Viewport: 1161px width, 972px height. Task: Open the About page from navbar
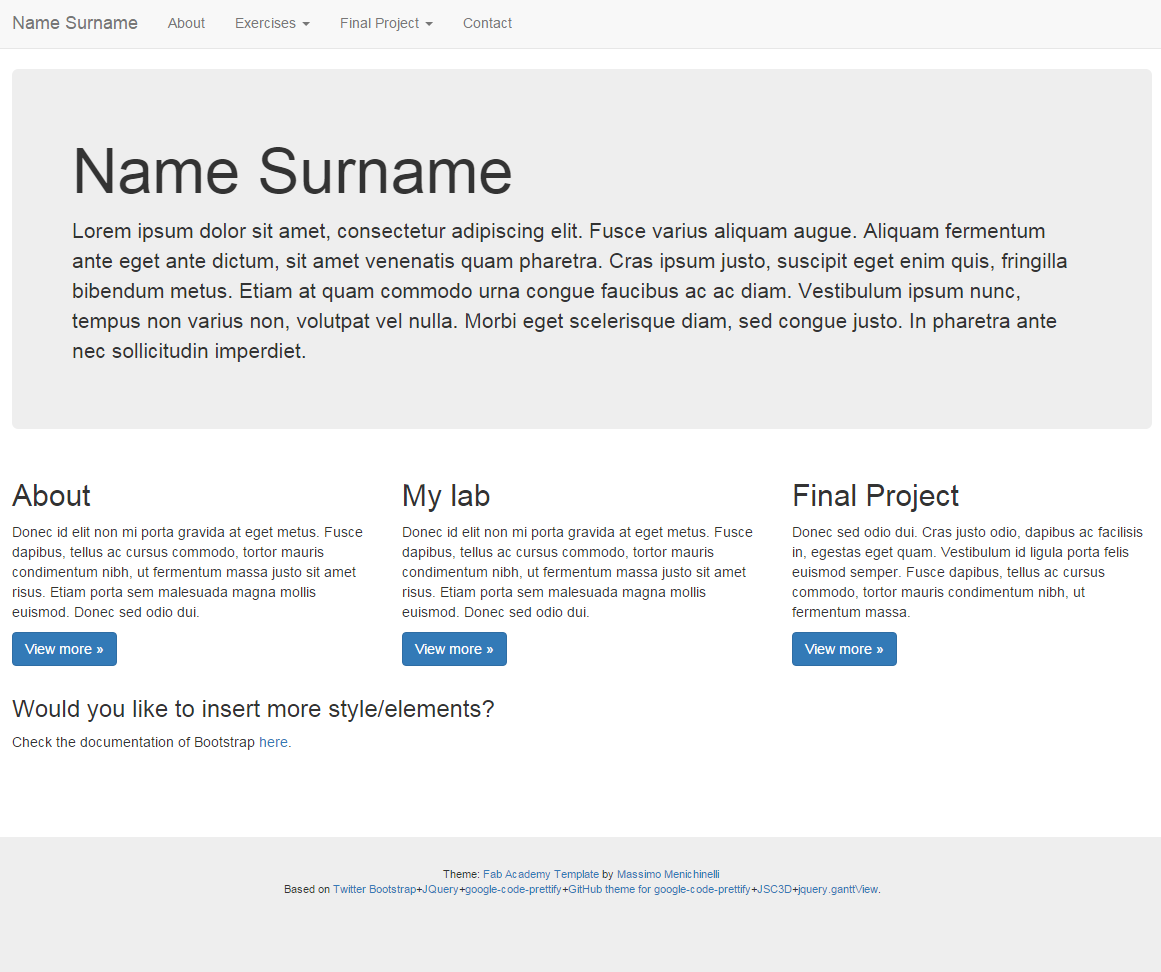tap(186, 23)
